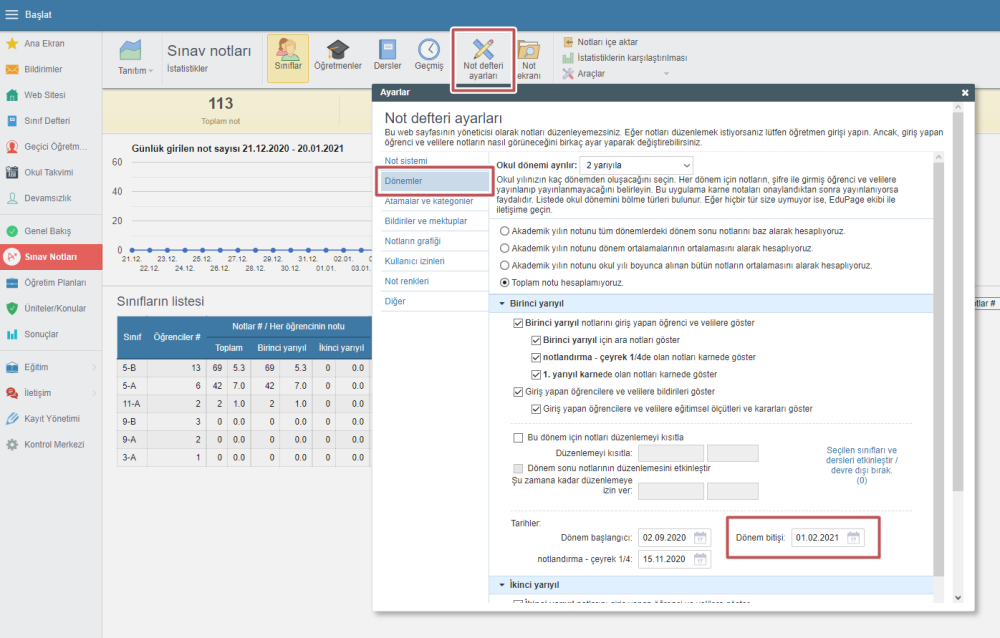Select Sınav Notları sidebar icon
This screenshot has height=638, width=1000.
pyautogui.click(x=11, y=256)
